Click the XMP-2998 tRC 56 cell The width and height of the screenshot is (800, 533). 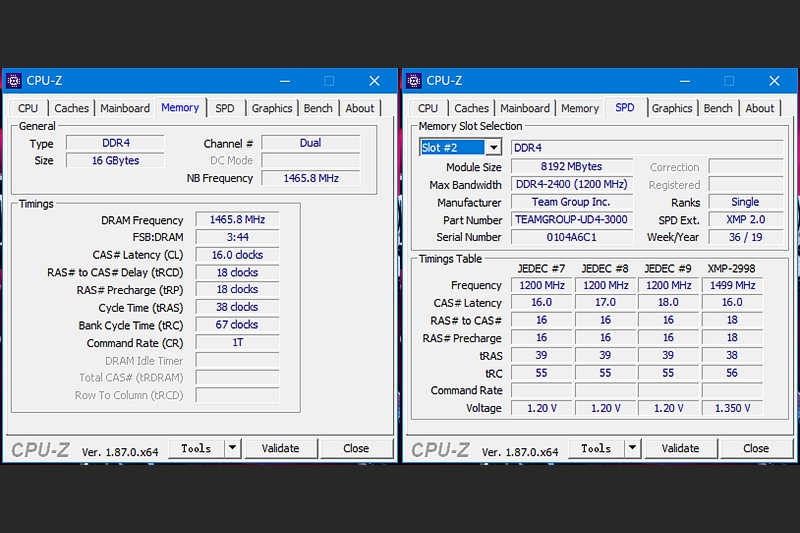[733, 373]
